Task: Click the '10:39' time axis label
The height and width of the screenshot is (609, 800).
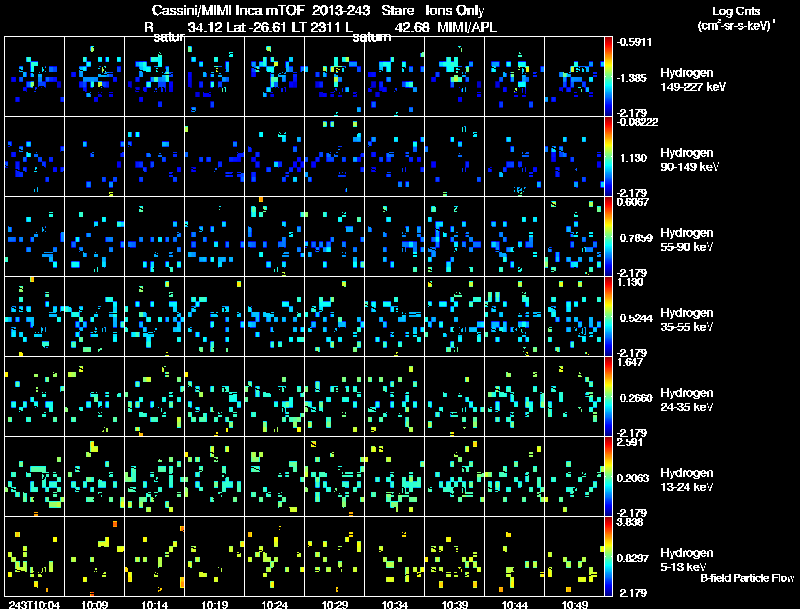Action: [455, 605]
